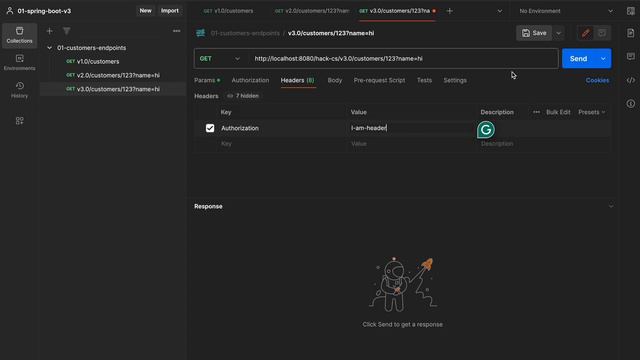The height and width of the screenshot is (360, 640).
Task: Click the Save button
Action: [x=534, y=33]
